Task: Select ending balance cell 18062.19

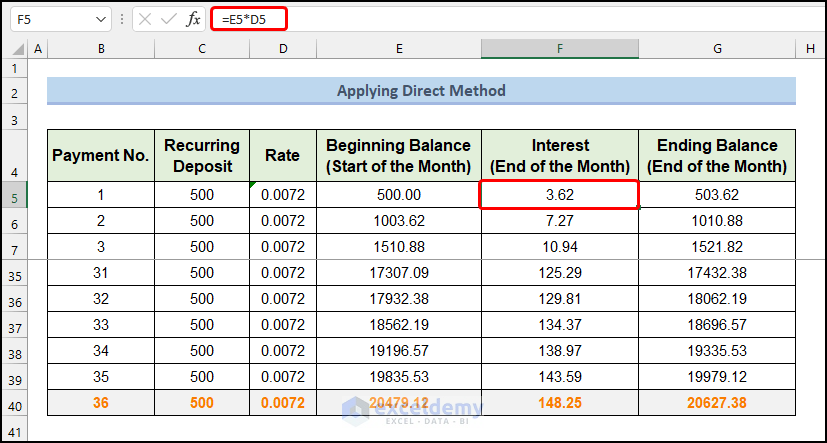Action: pyautogui.click(x=717, y=298)
